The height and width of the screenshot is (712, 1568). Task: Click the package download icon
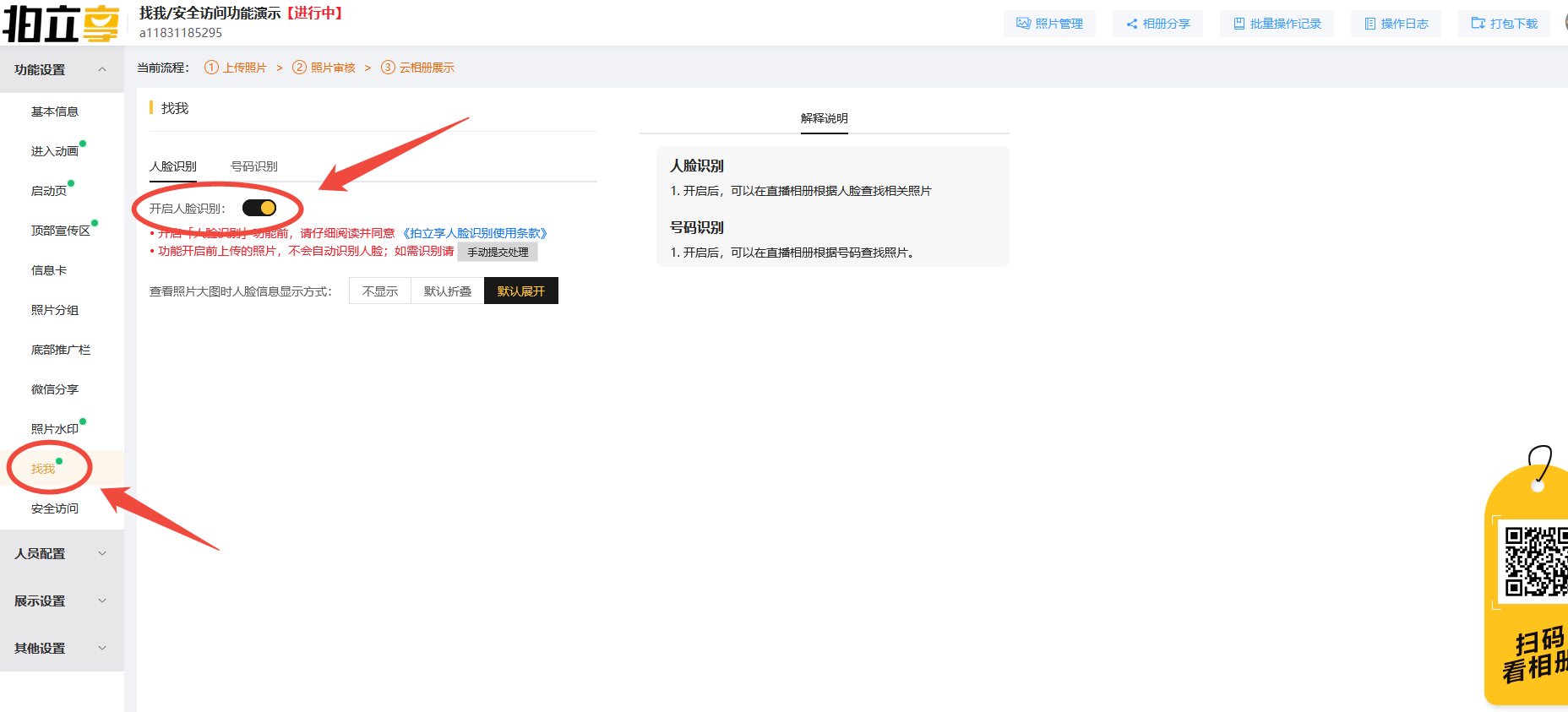tap(1478, 24)
